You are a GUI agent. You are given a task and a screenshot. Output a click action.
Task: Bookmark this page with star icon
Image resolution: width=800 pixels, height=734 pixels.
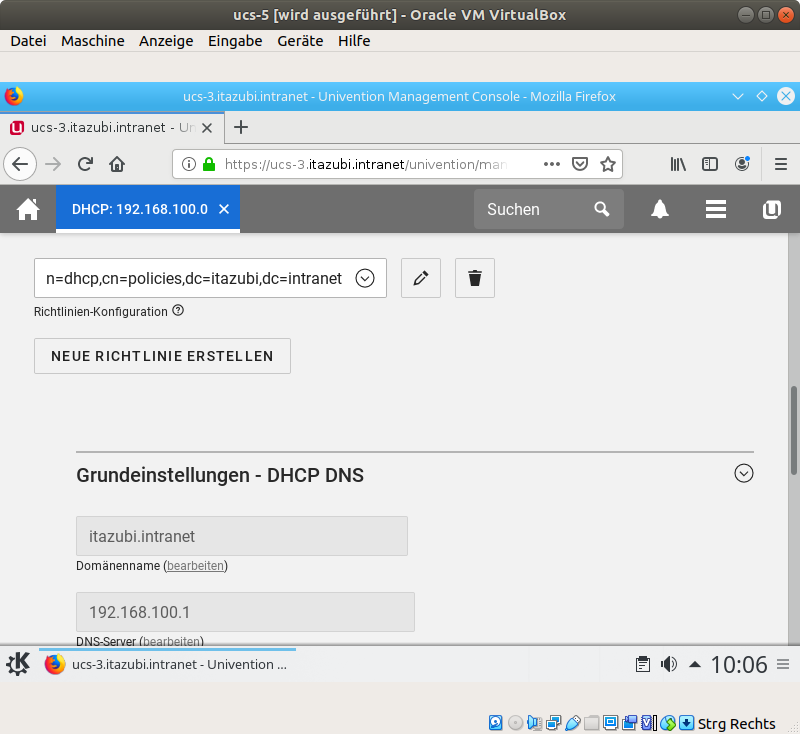(608, 164)
